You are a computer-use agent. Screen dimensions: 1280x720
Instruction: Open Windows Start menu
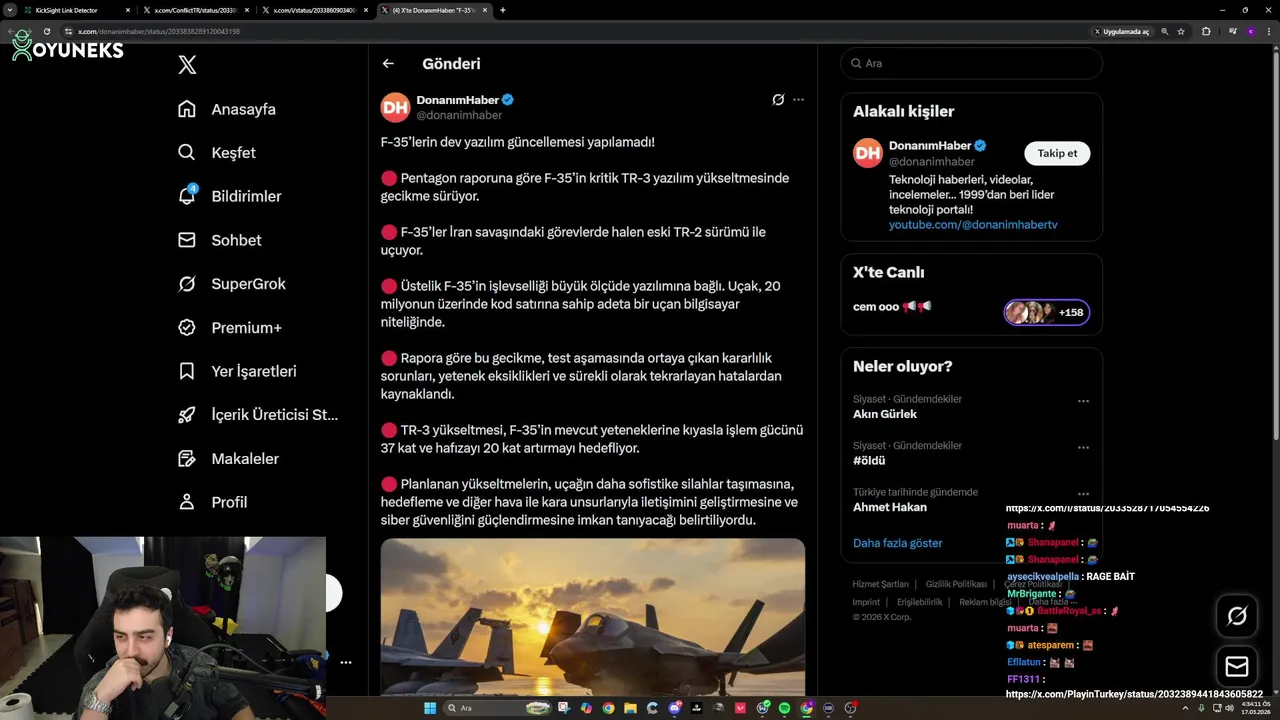point(430,708)
